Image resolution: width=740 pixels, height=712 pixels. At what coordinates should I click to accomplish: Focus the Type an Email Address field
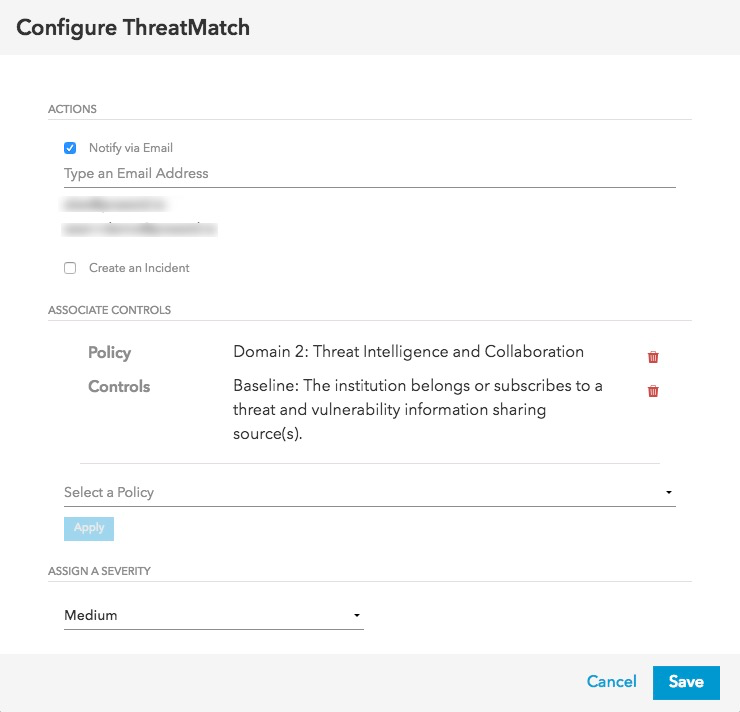368,174
